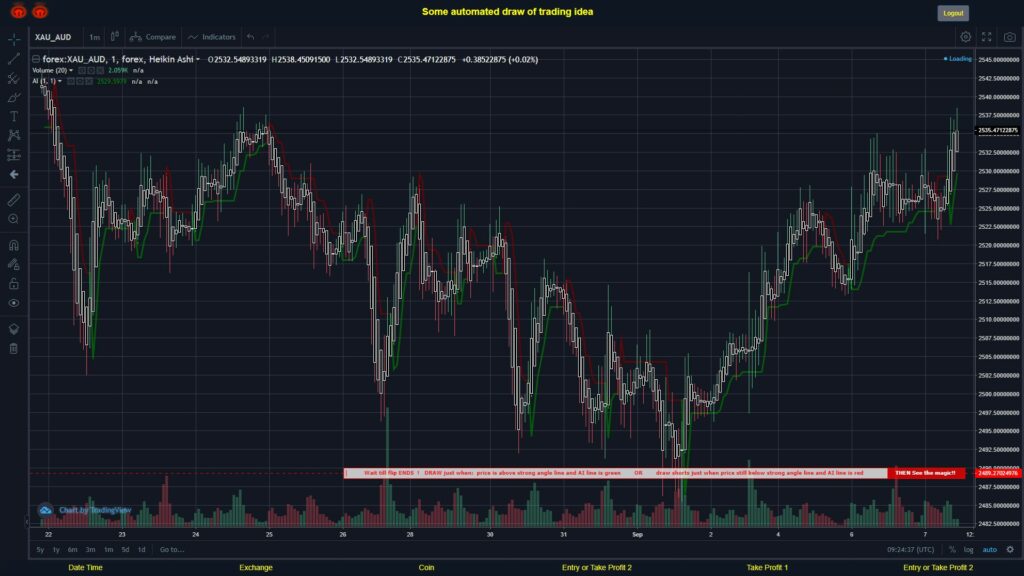Open the candle chart style selector
Image resolution: width=1024 pixels, height=576 pixels.
[x=114, y=37]
